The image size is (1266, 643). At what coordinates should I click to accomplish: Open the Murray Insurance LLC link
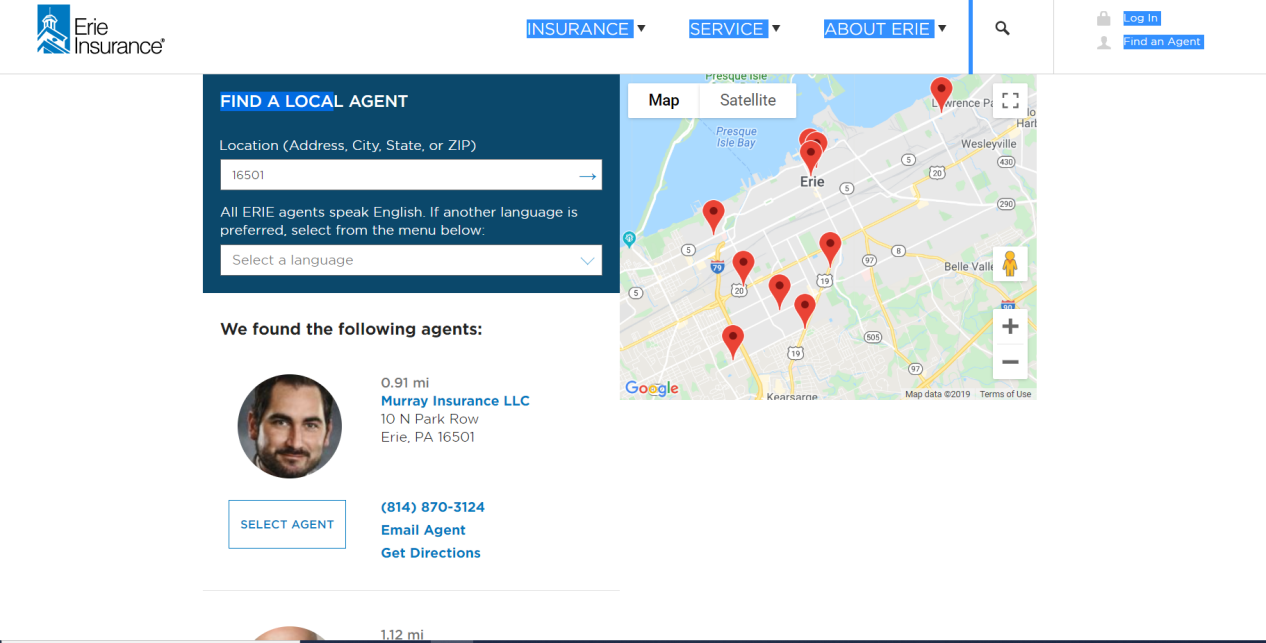455,401
